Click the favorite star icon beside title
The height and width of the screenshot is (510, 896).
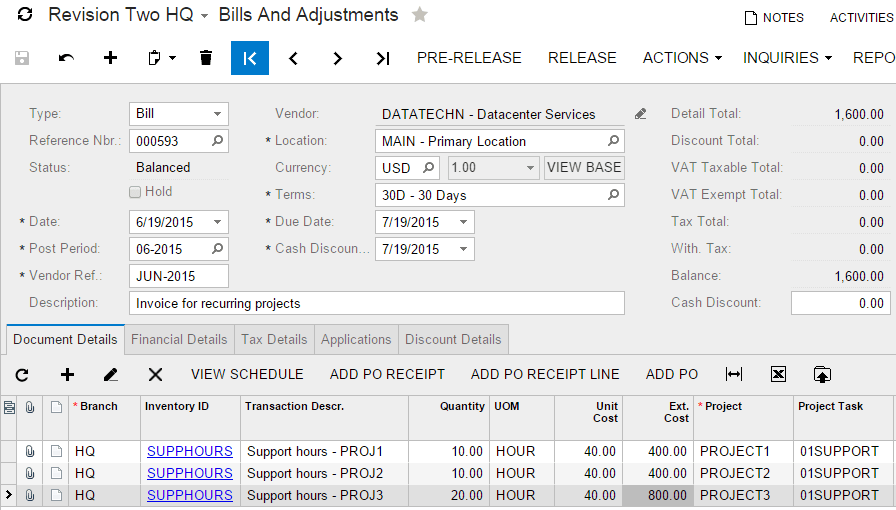click(420, 15)
